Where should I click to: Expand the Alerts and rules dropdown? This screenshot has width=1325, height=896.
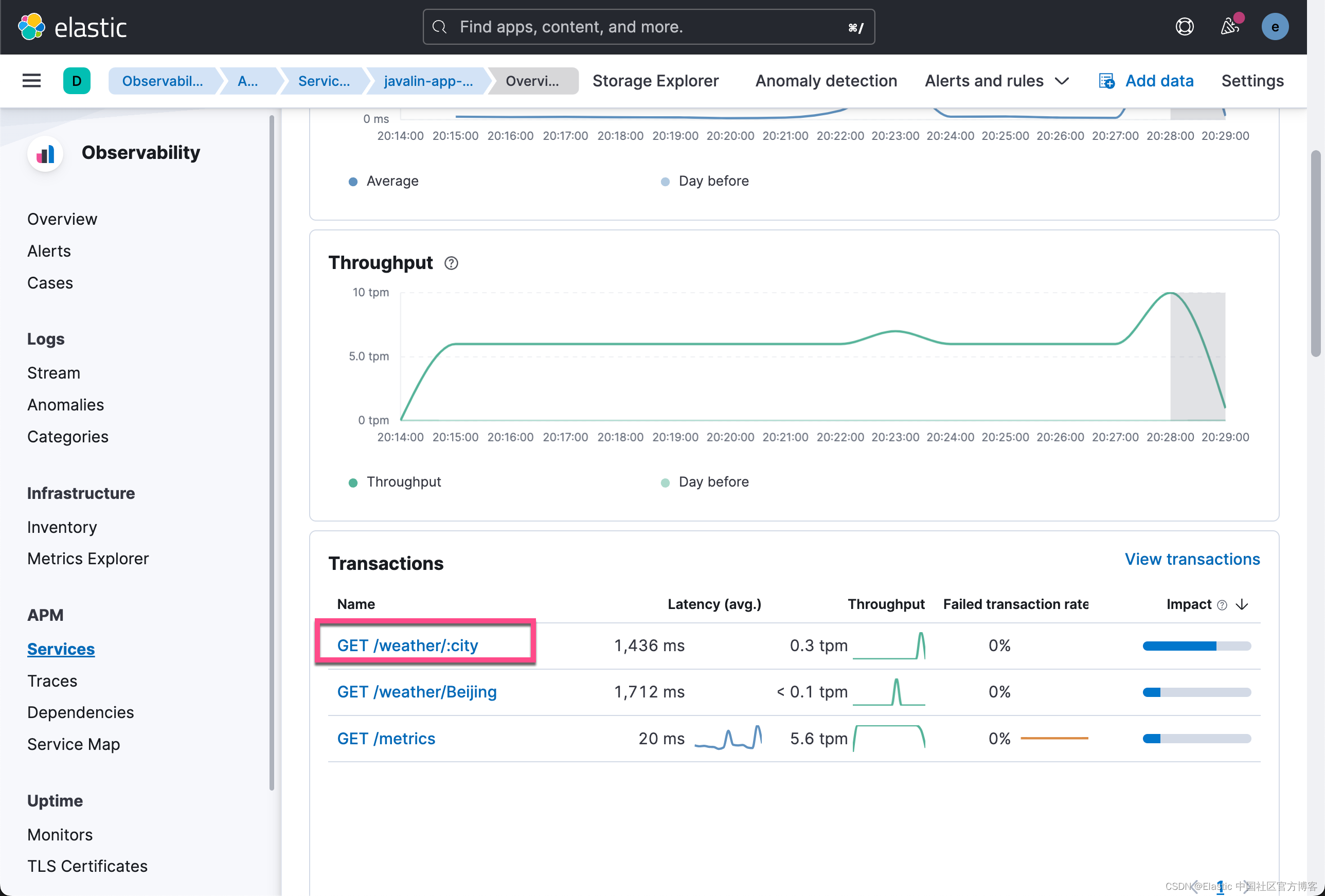(x=996, y=81)
